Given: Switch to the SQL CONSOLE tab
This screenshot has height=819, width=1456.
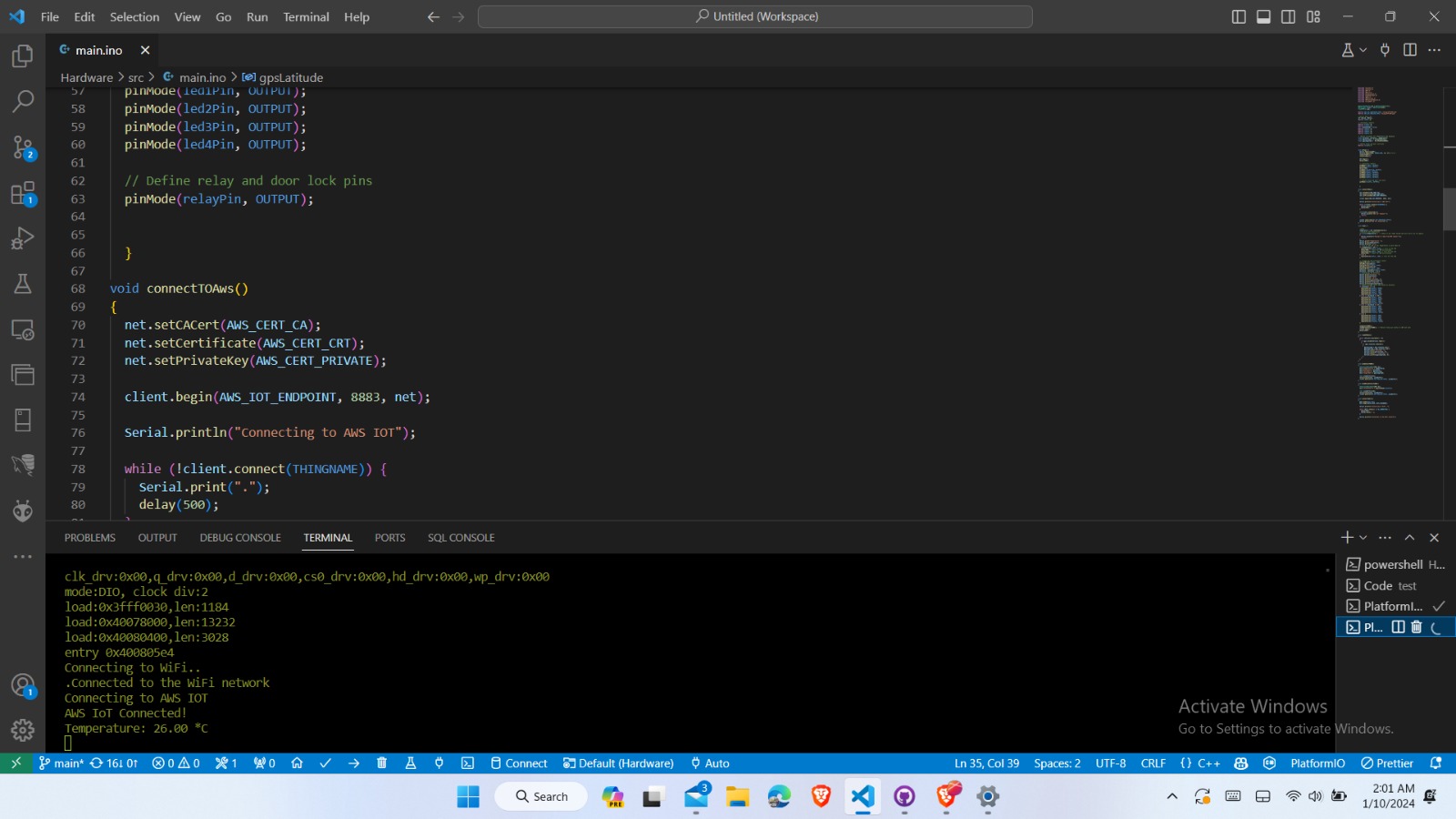Looking at the screenshot, I should pyautogui.click(x=461, y=538).
